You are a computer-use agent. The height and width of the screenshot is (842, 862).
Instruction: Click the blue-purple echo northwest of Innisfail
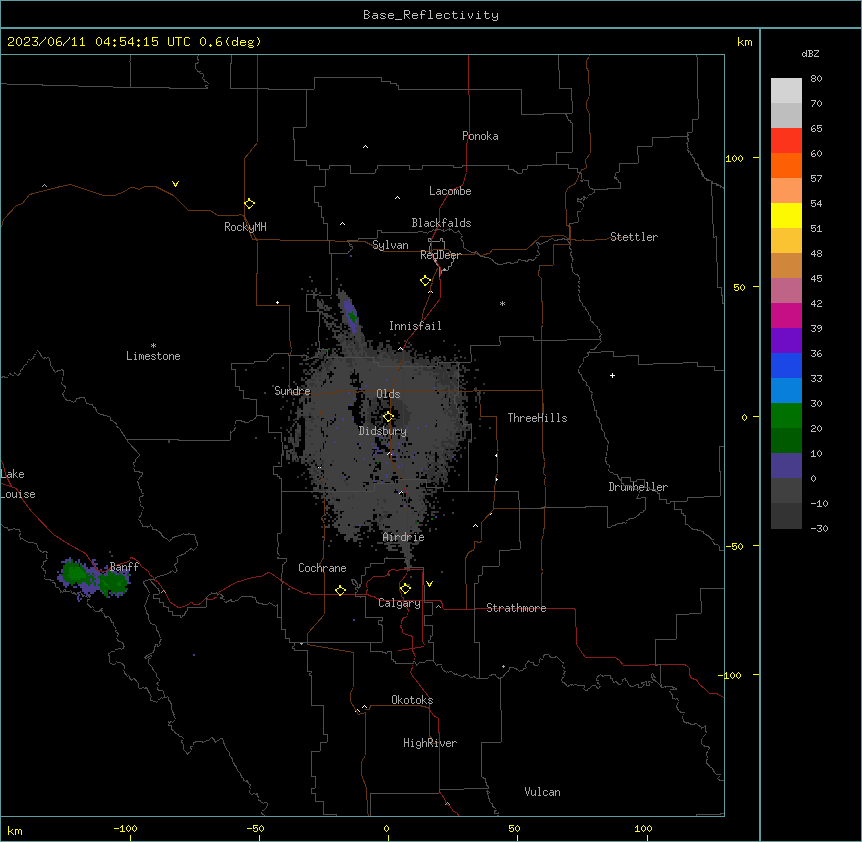tap(350, 314)
